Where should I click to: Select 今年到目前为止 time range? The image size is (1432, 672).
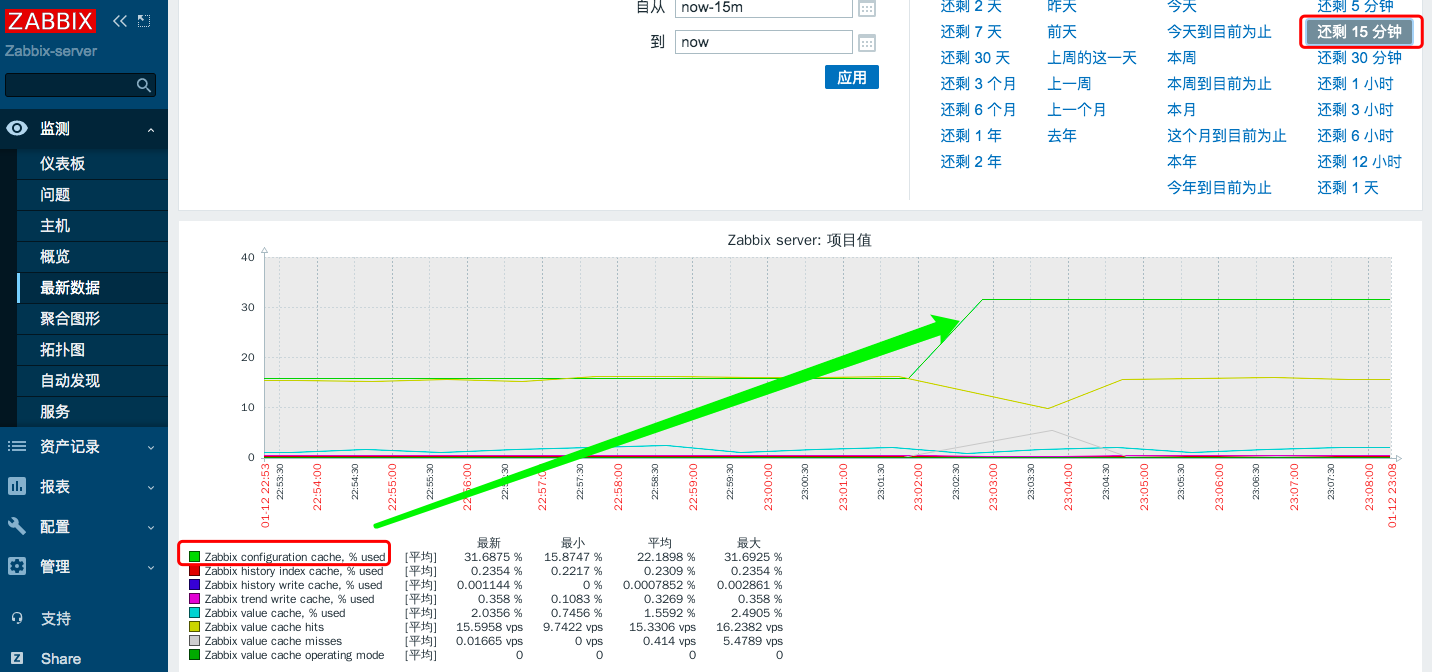[1219, 188]
